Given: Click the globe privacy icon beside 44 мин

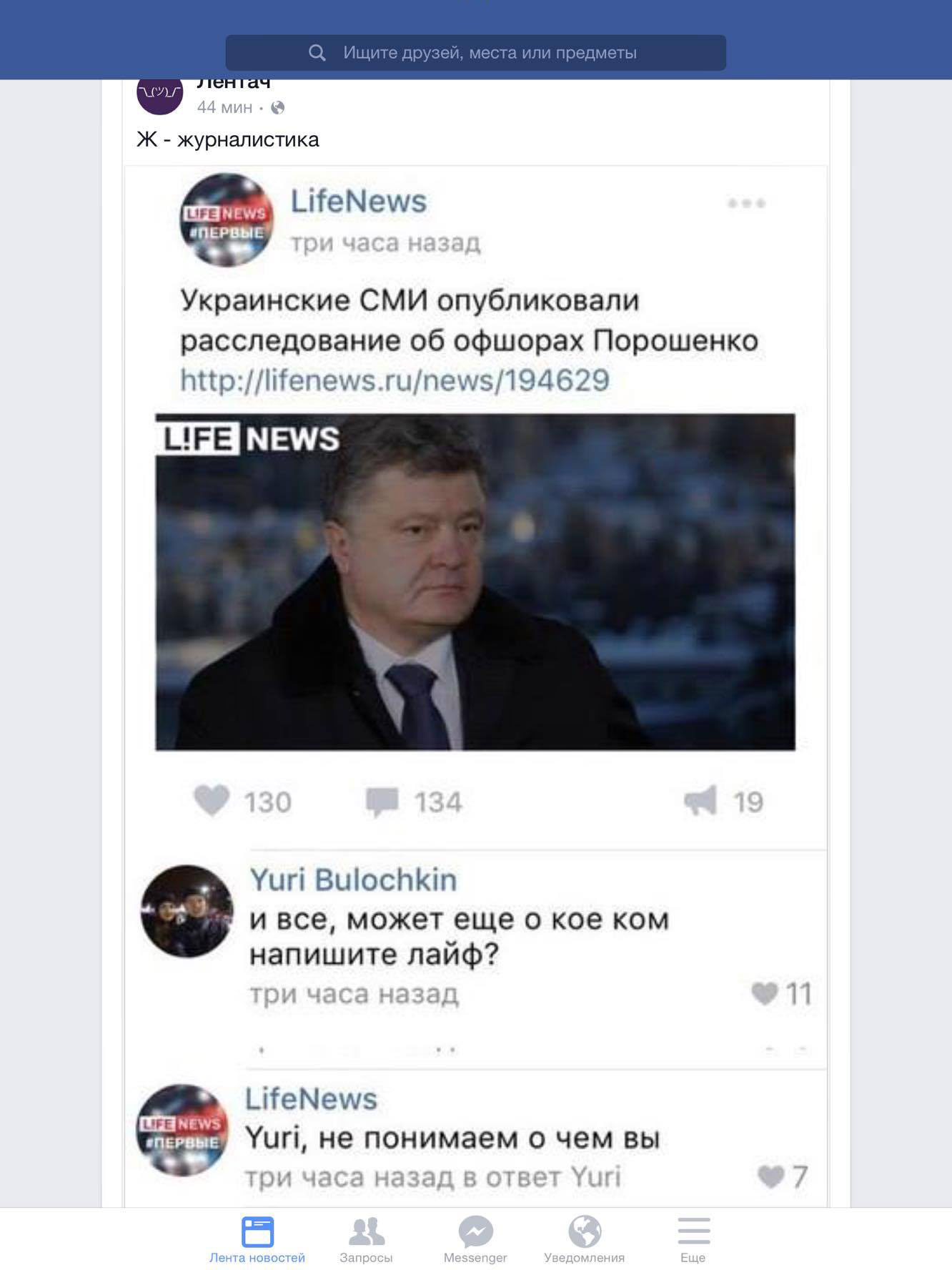Looking at the screenshot, I should [x=278, y=107].
